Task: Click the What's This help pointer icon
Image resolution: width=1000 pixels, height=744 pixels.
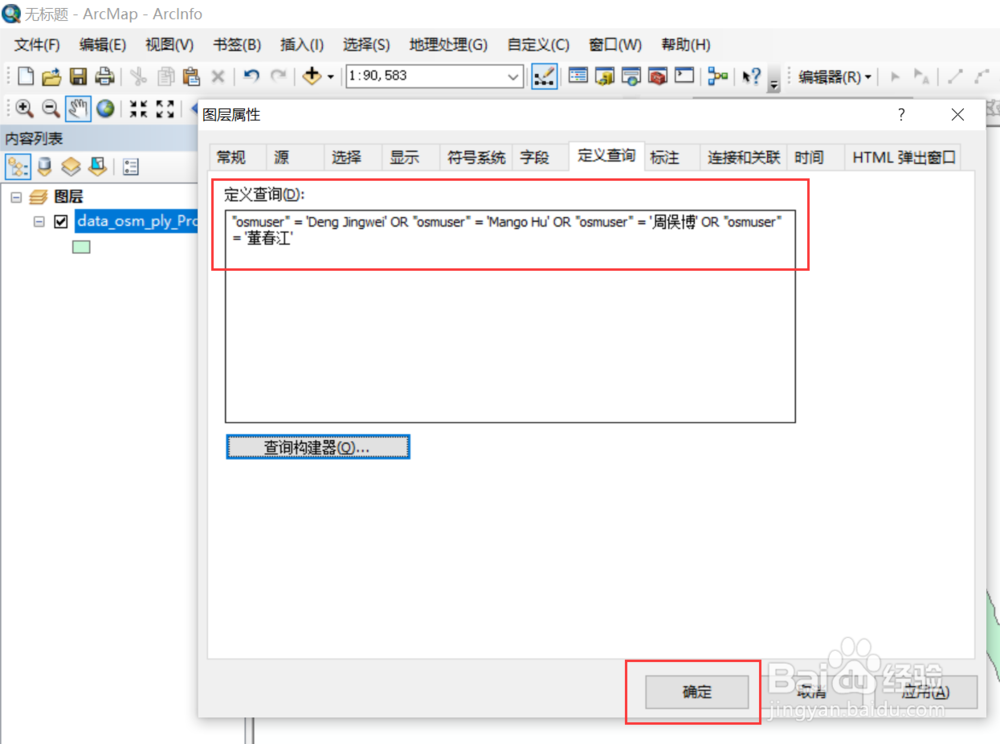Action: click(752, 76)
